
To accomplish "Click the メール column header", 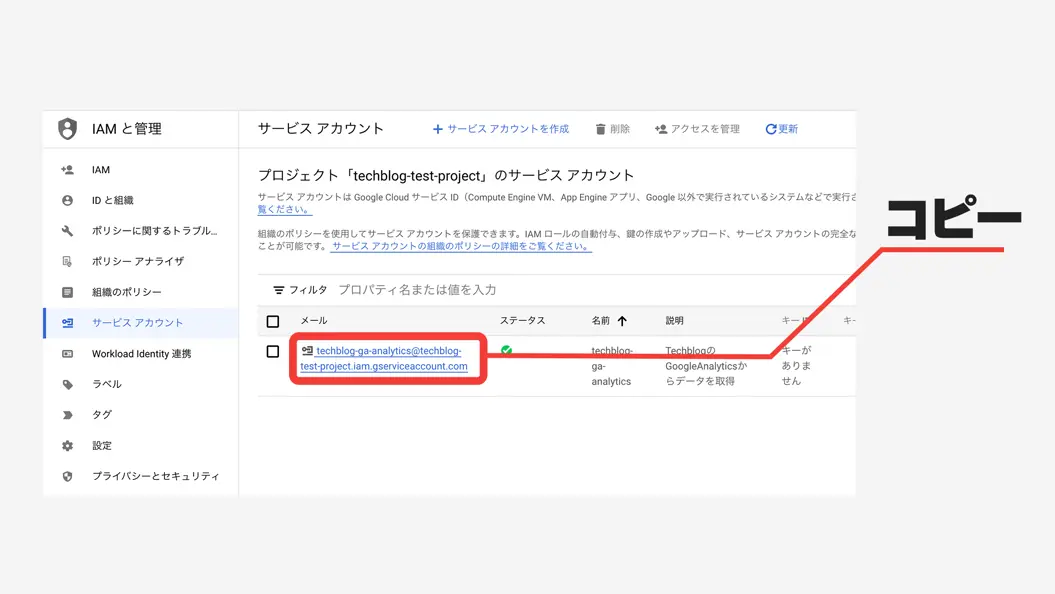I will (314, 321).
